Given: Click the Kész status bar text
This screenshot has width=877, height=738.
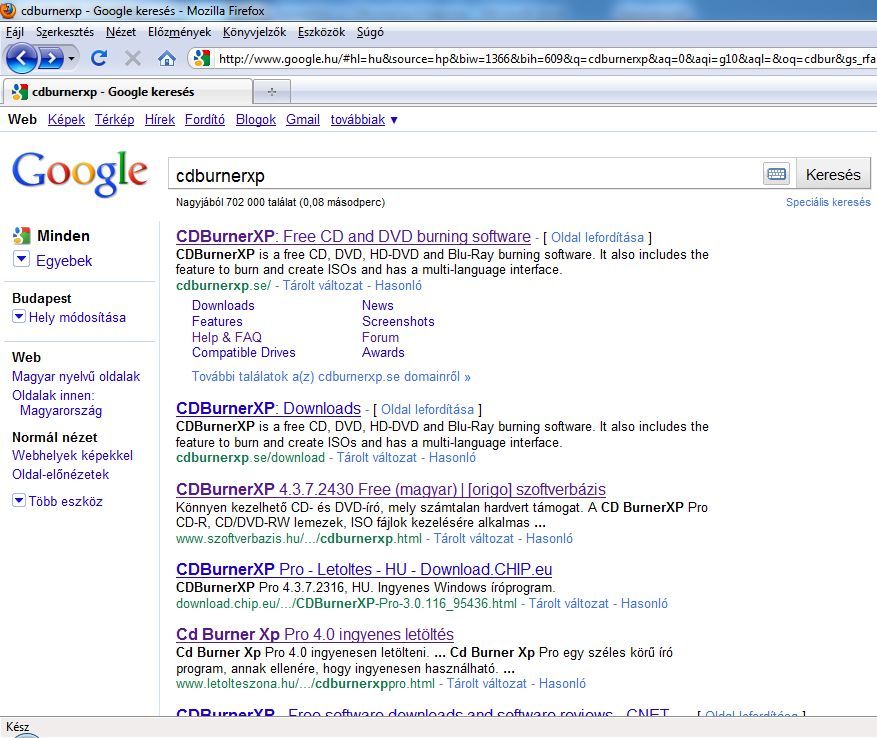Looking at the screenshot, I should (x=17, y=726).
